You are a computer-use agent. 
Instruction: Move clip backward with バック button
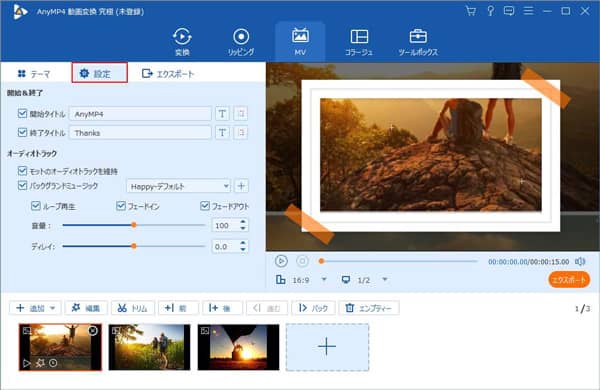click(x=313, y=308)
